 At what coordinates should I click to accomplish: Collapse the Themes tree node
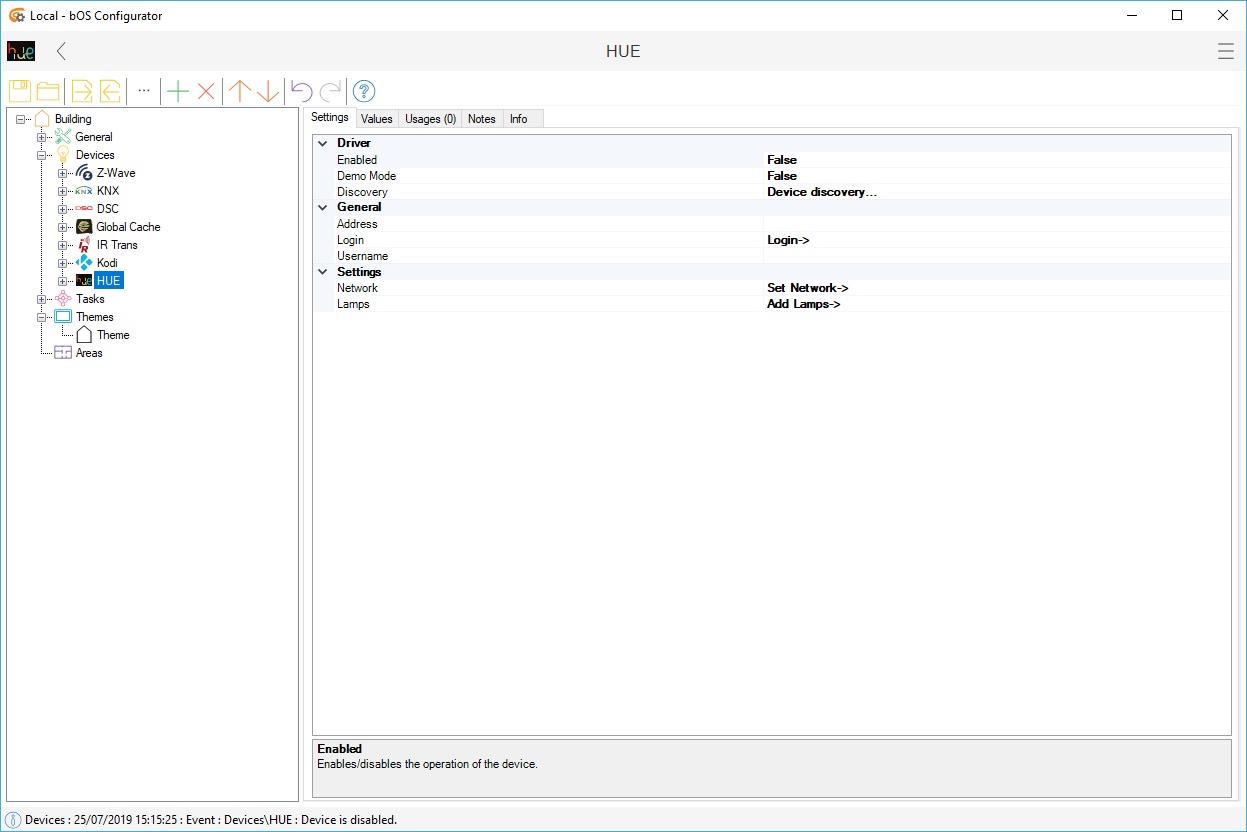point(42,318)
